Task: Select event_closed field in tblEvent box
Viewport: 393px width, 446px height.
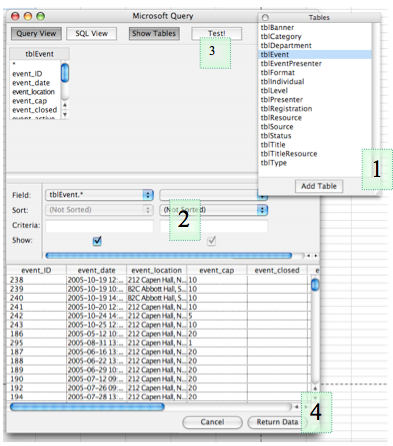Action: coord(35,110)
